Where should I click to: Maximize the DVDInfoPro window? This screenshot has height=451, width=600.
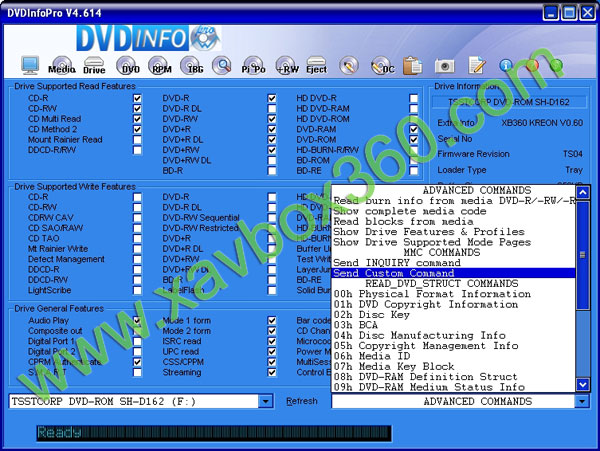pos(569,13)
